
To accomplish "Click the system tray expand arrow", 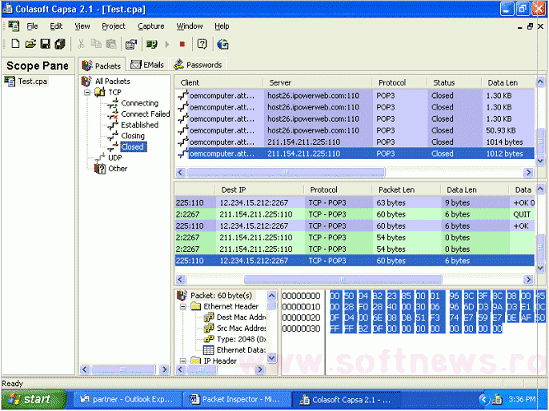I will (x=484, y=399).
